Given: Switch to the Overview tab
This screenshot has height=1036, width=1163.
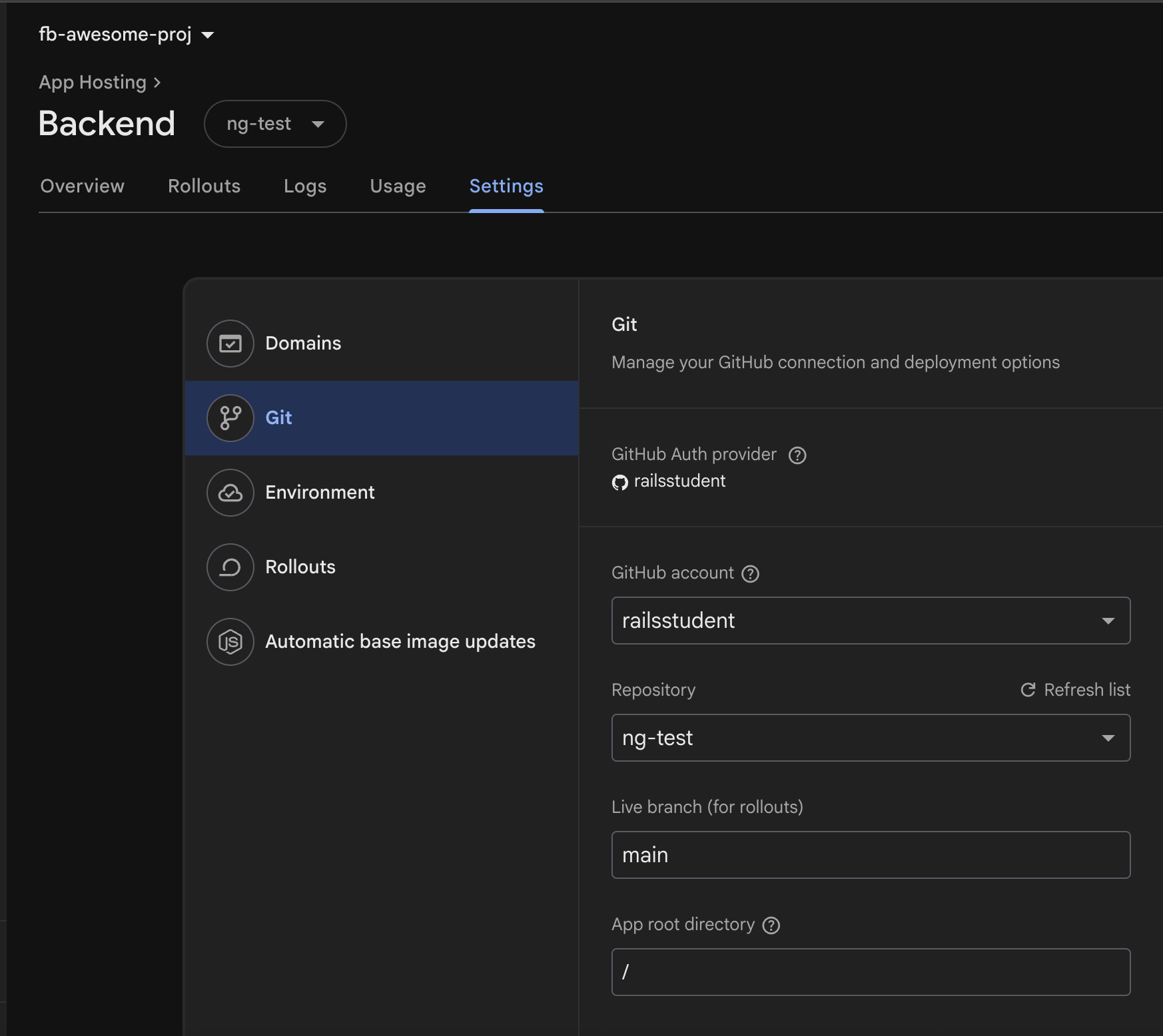Looking at the screenshot, I should pos(83,186).
